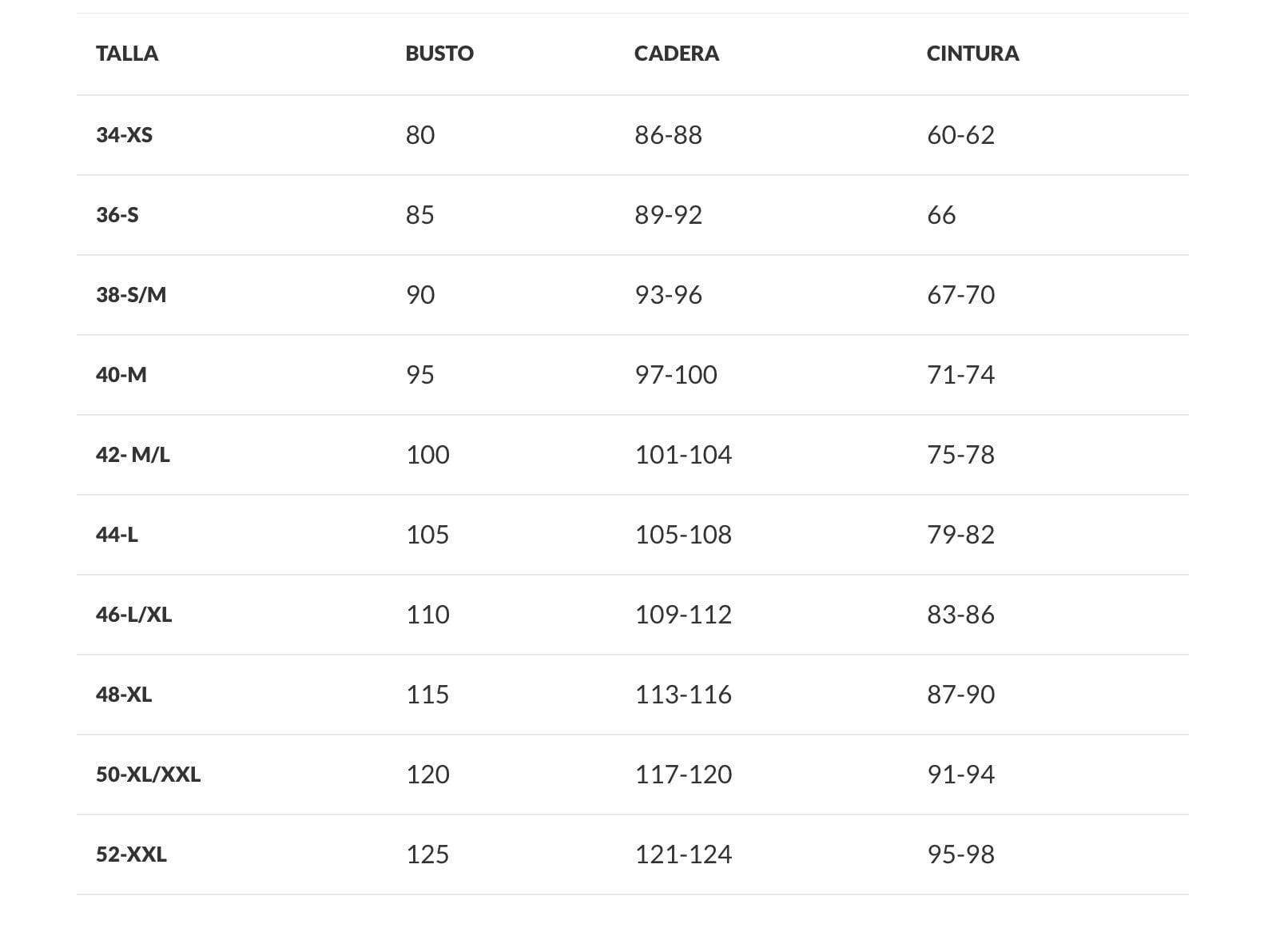This screenshot has width=1288, height=948.
Task: Click the waist value 66
Action: [x=941, y=215]
